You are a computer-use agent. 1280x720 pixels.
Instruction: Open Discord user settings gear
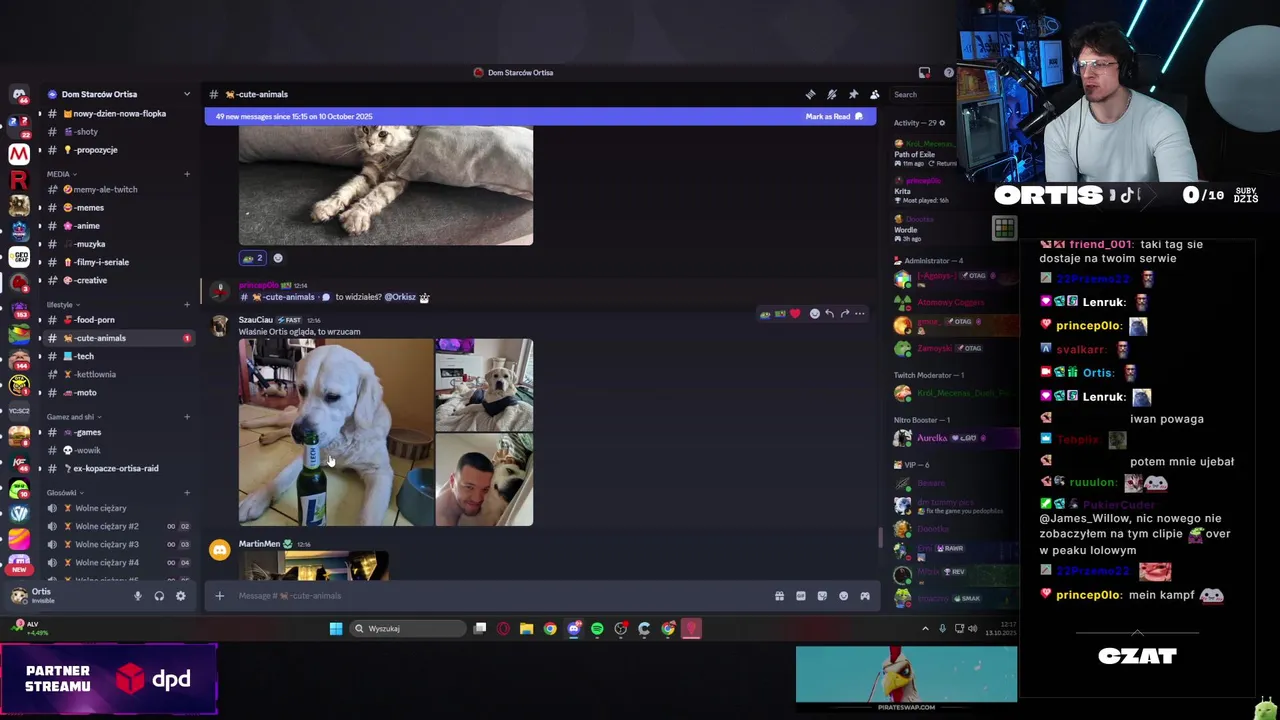[x=180, y=596]
